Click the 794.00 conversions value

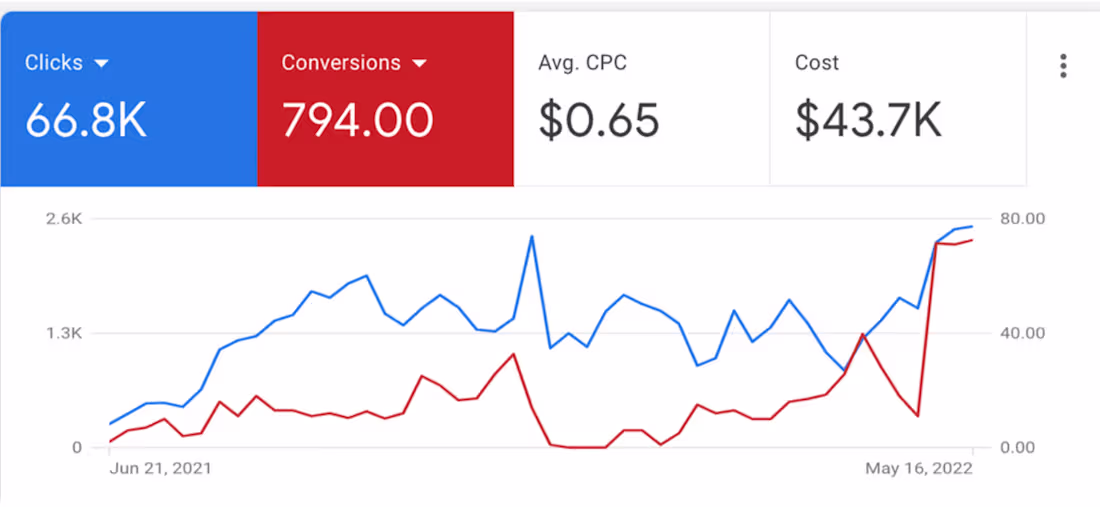coord(358,119)
